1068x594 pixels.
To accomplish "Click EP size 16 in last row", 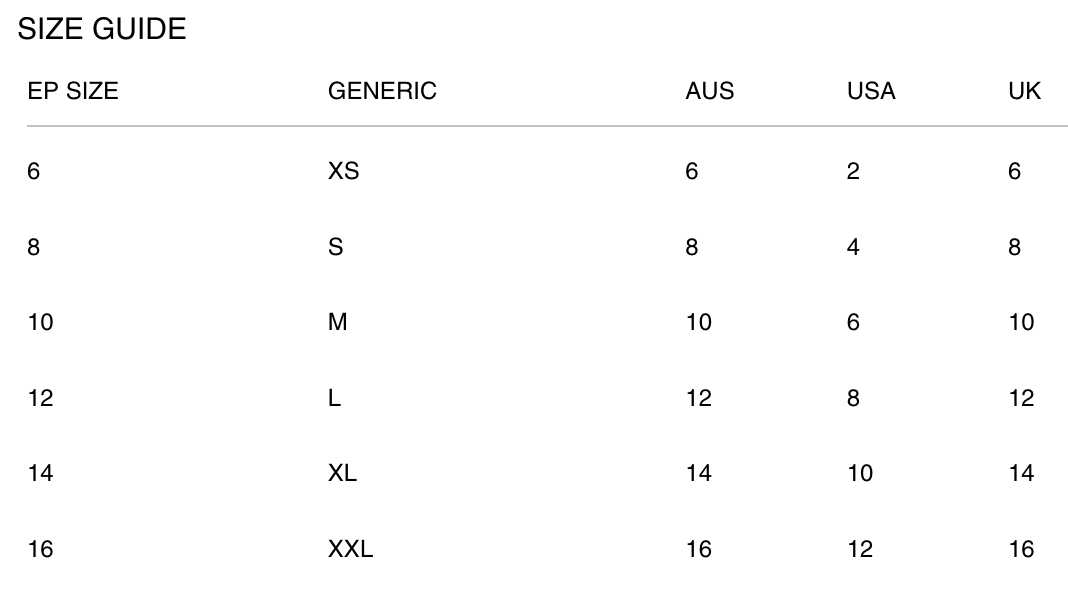I will point(40,549).
